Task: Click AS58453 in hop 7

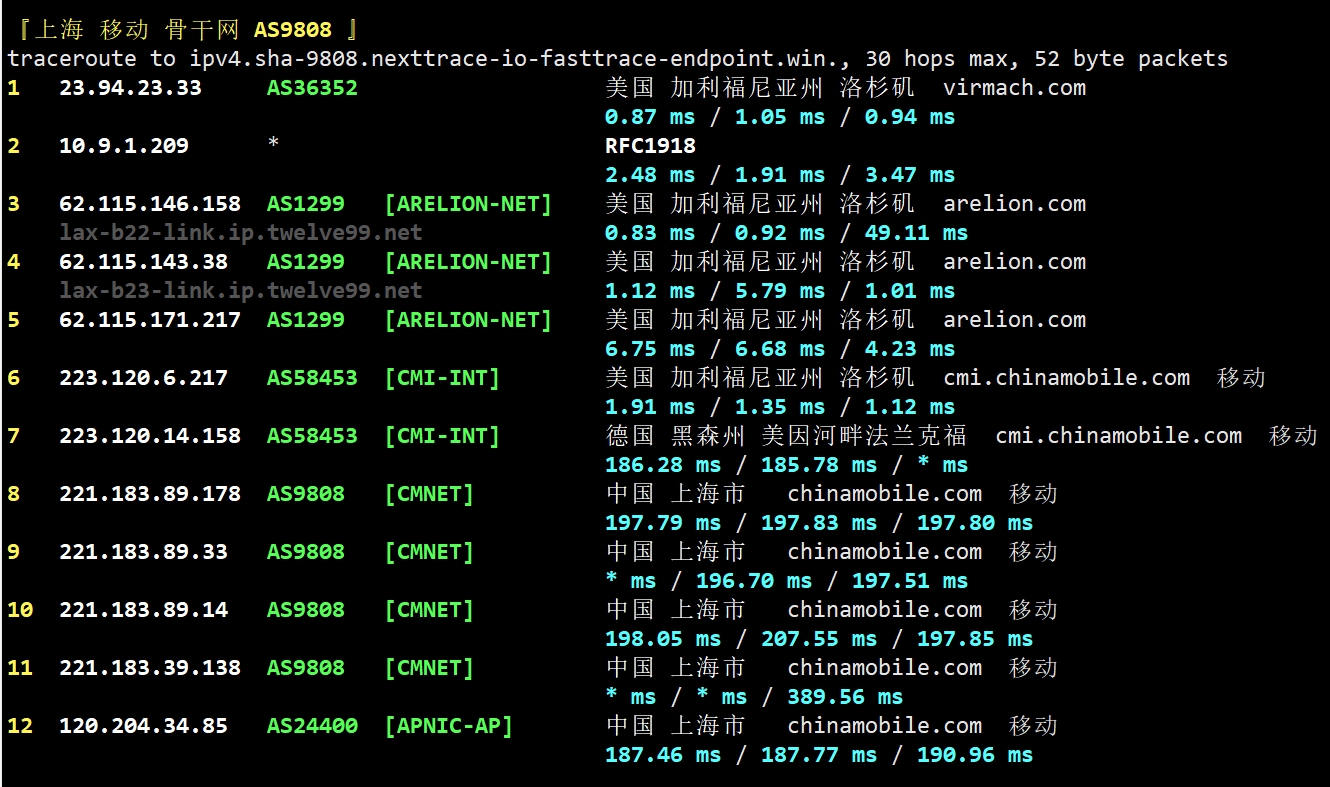Action: click(312, 436)
